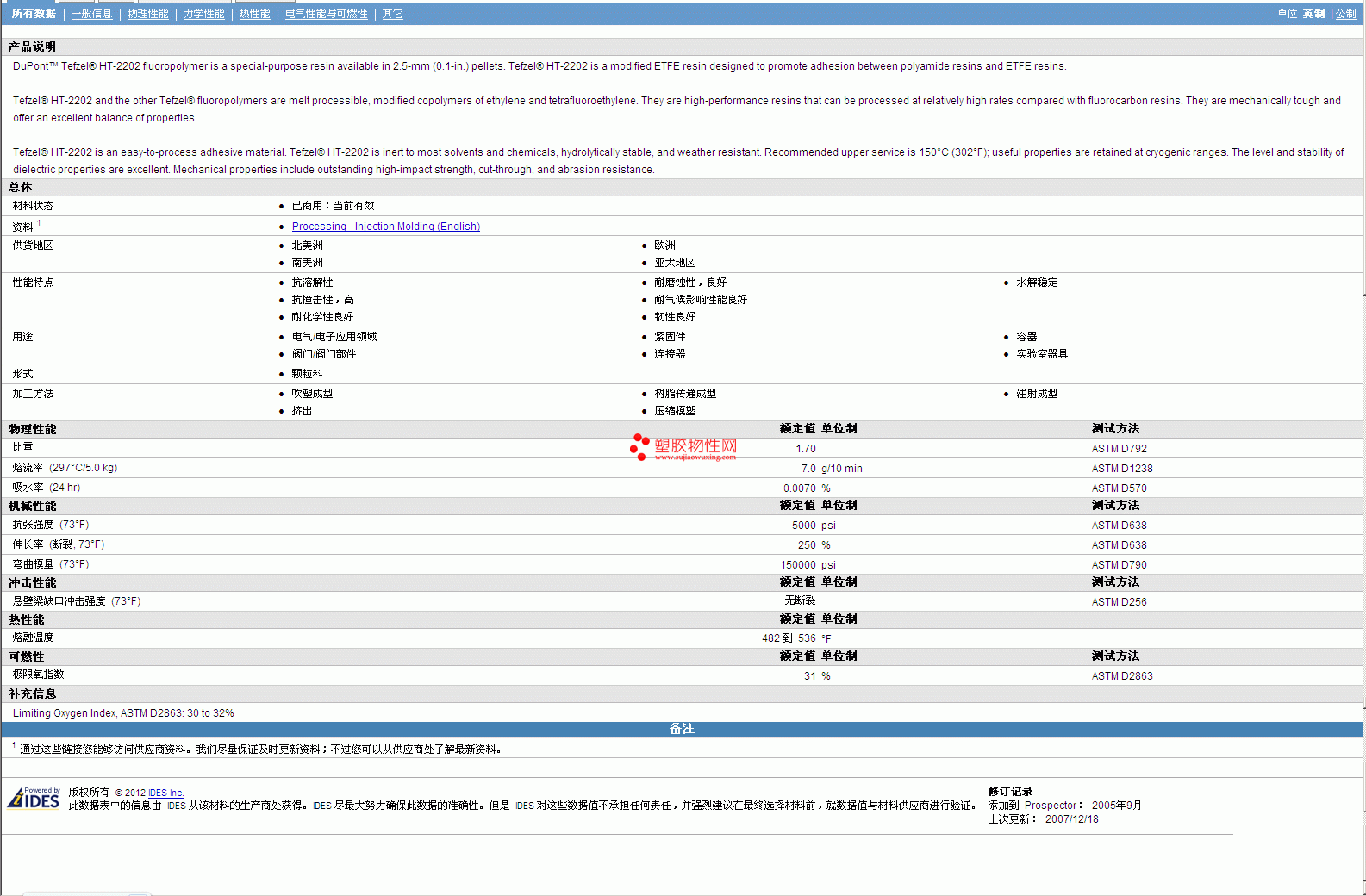Click the 极限氧指数 row label
The width and height of the screenshot is (1366, 896).
[x=38, y=675]
